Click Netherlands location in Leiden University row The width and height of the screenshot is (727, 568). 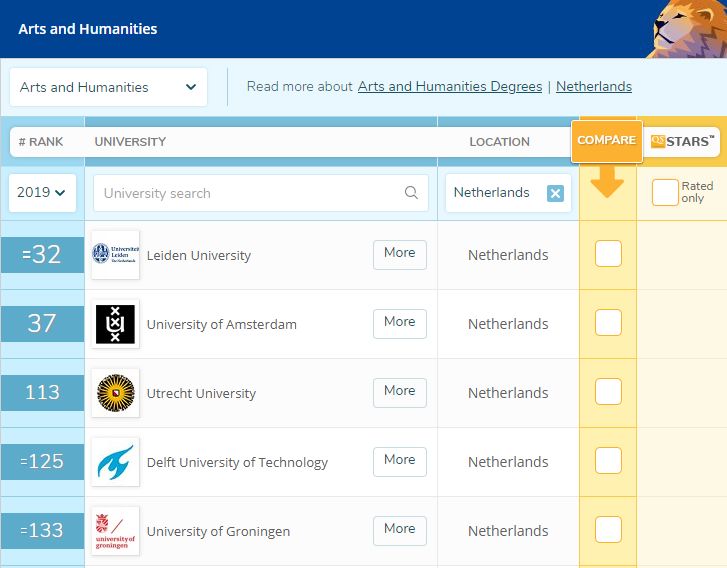click(508, 255)
